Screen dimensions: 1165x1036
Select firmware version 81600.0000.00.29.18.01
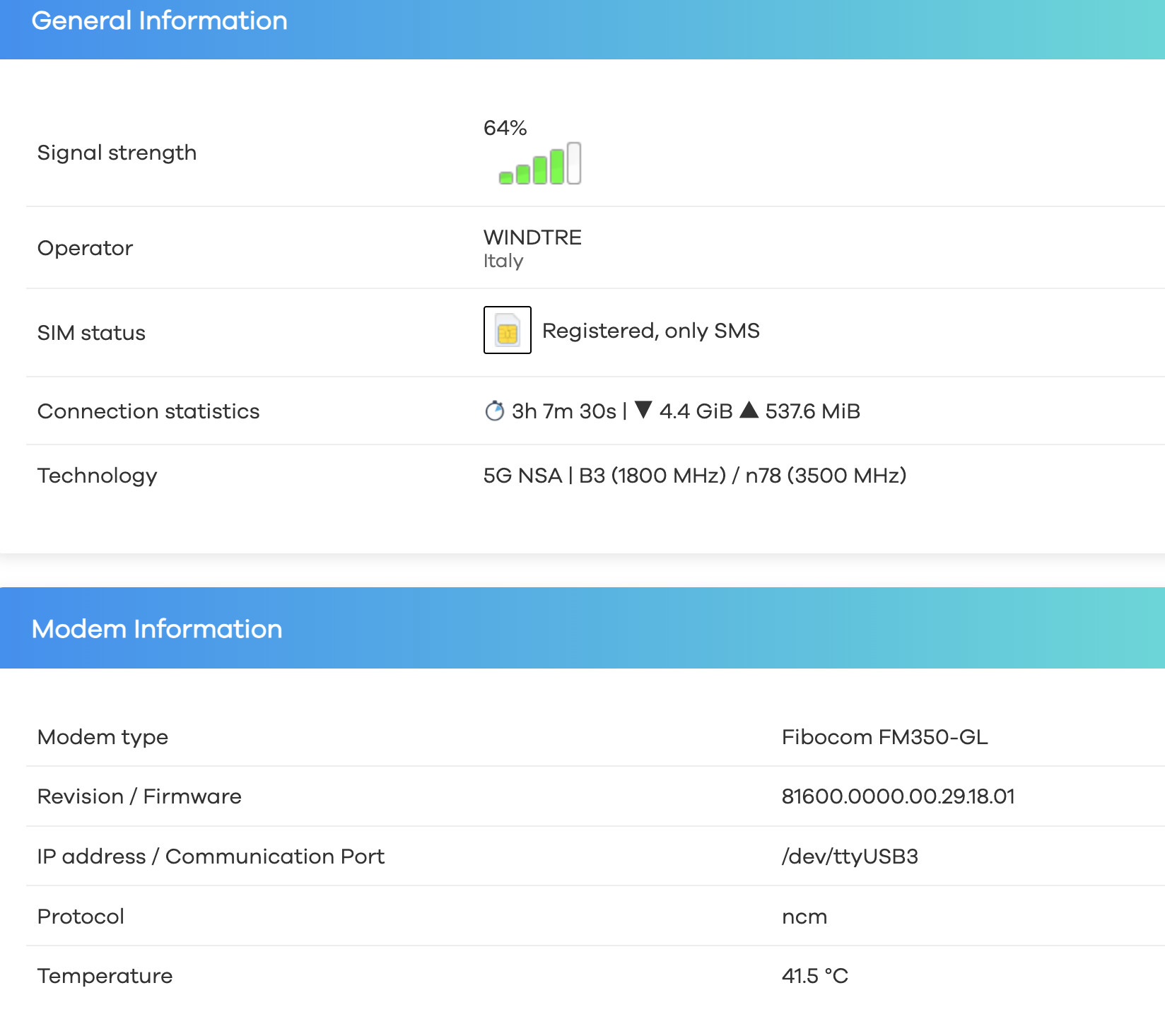pos(898,796)
